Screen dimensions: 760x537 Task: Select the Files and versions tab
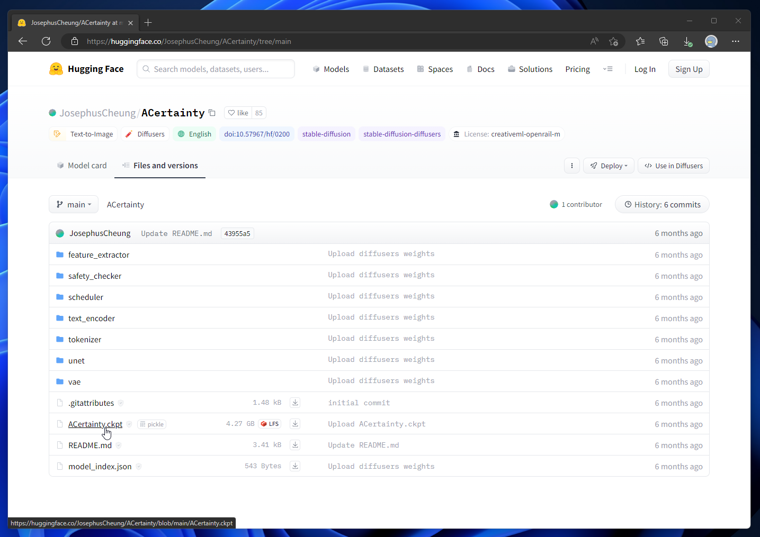tap(160, 165)
